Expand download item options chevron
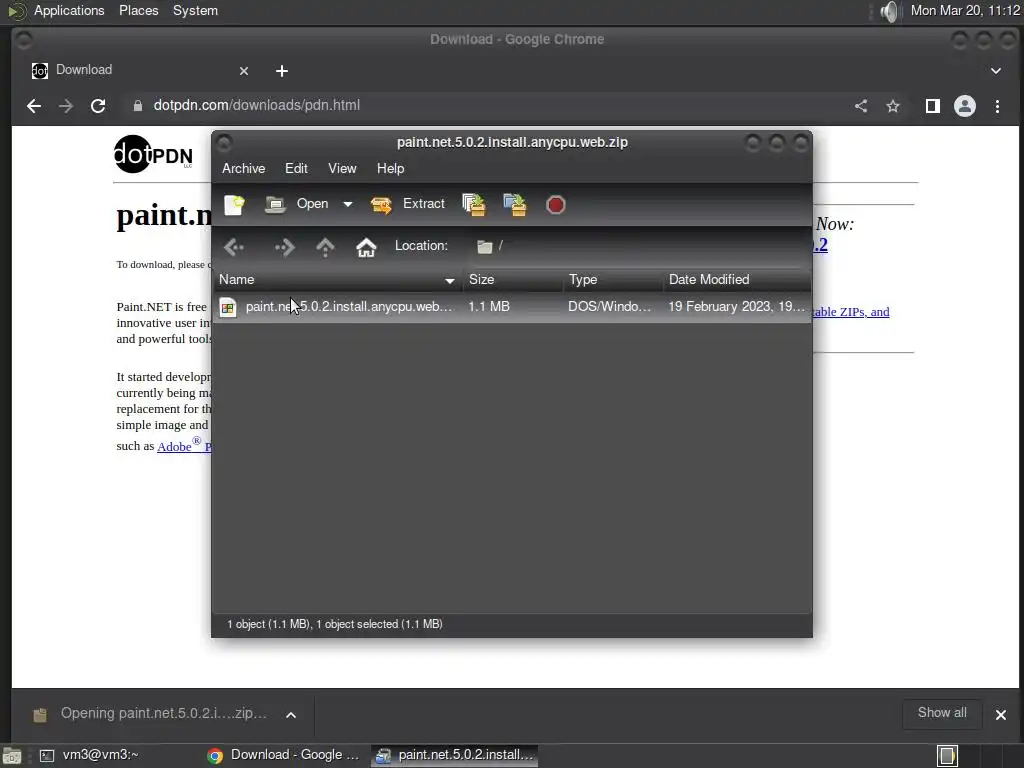Image resolution: width=1024 pixels, height=768 pixels. 291,715
